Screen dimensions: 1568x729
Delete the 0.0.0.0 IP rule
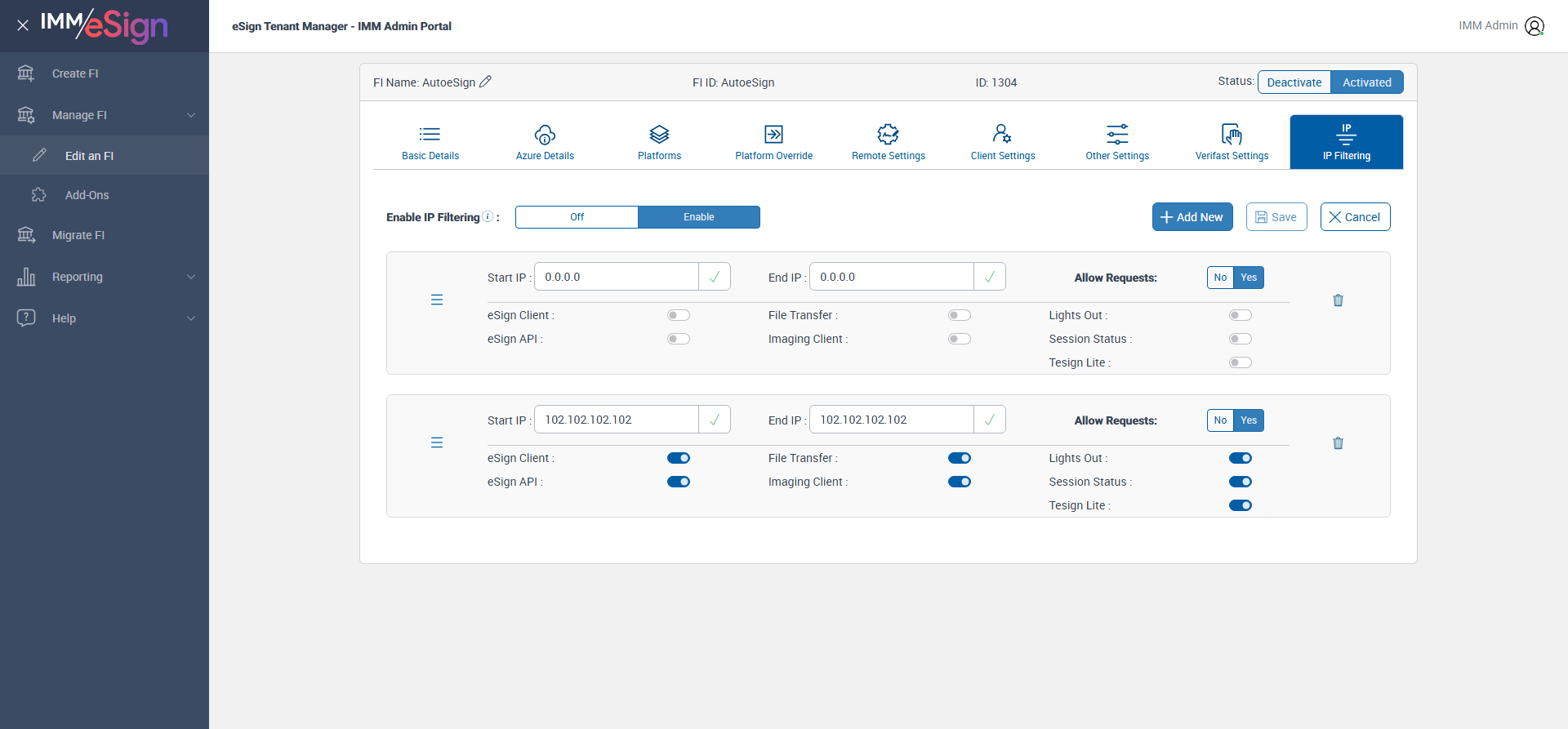(x=1338, y=300)
